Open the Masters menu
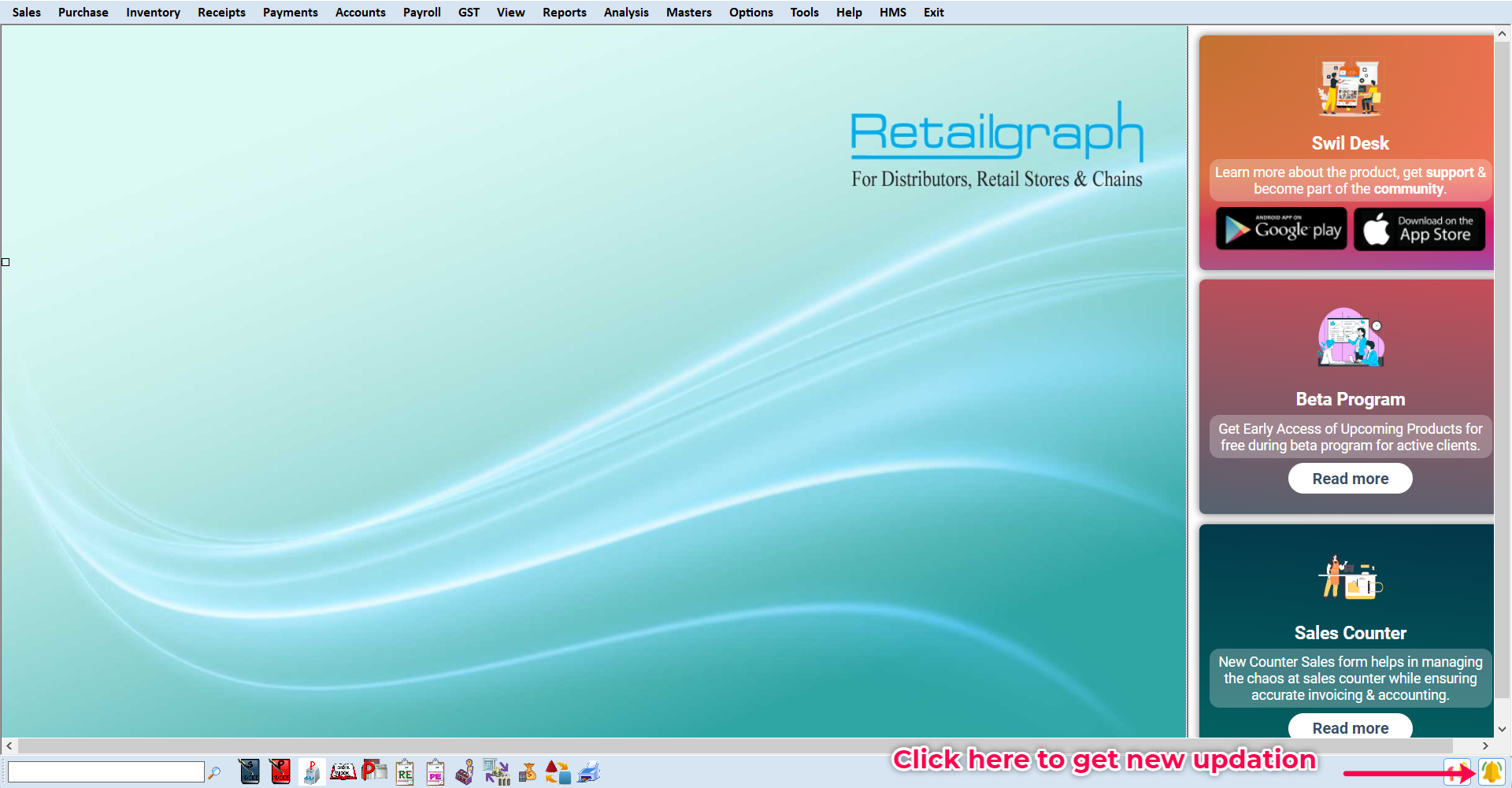The width and height of the screenshot is (1512, 788). [689, 13]
